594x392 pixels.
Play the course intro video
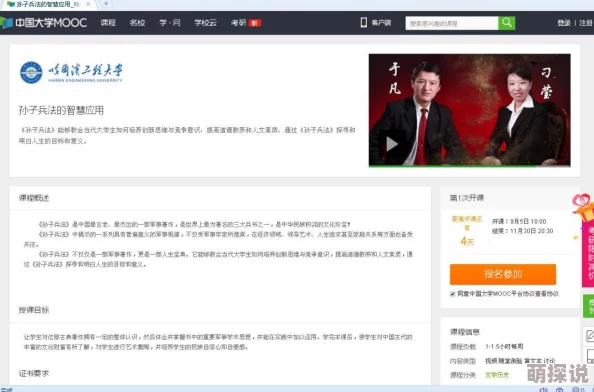pyautogui.click(x=392, y=144)
